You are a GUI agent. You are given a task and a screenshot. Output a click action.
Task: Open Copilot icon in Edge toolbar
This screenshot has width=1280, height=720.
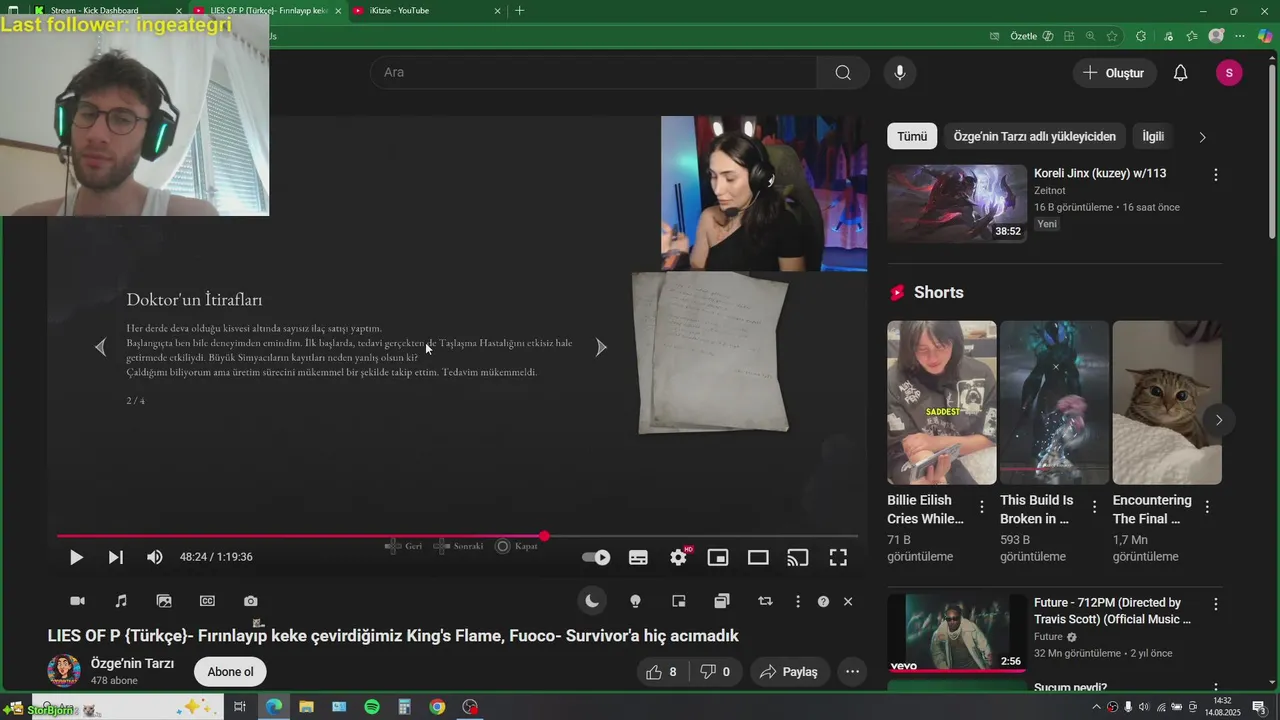pyautogui.click(x=1264, y=36)
